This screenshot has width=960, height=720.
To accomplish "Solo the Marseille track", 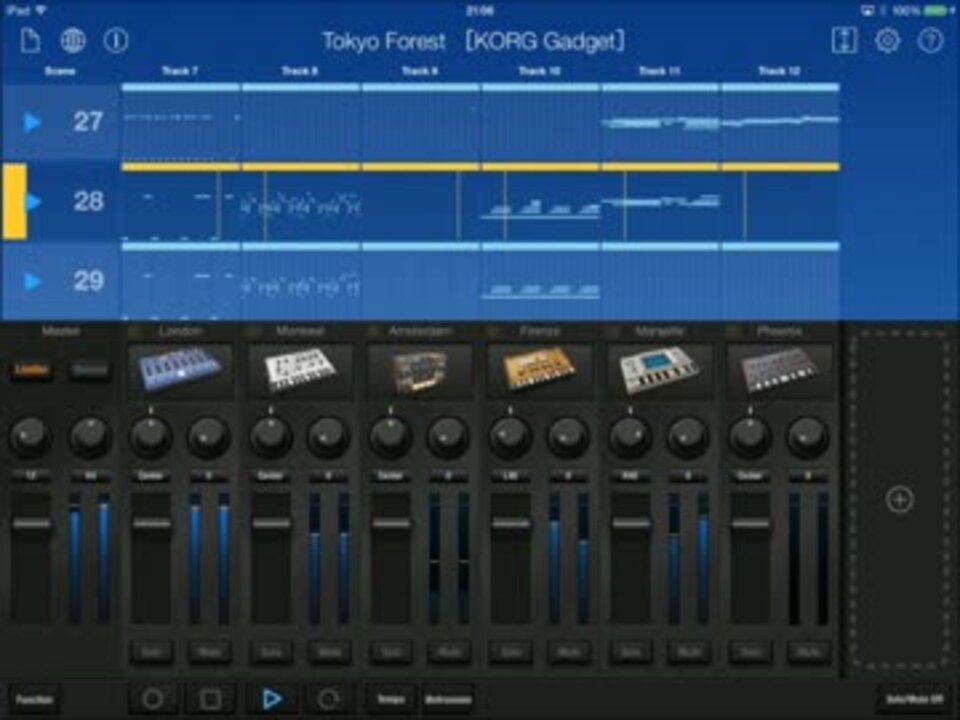I will 631,653.
